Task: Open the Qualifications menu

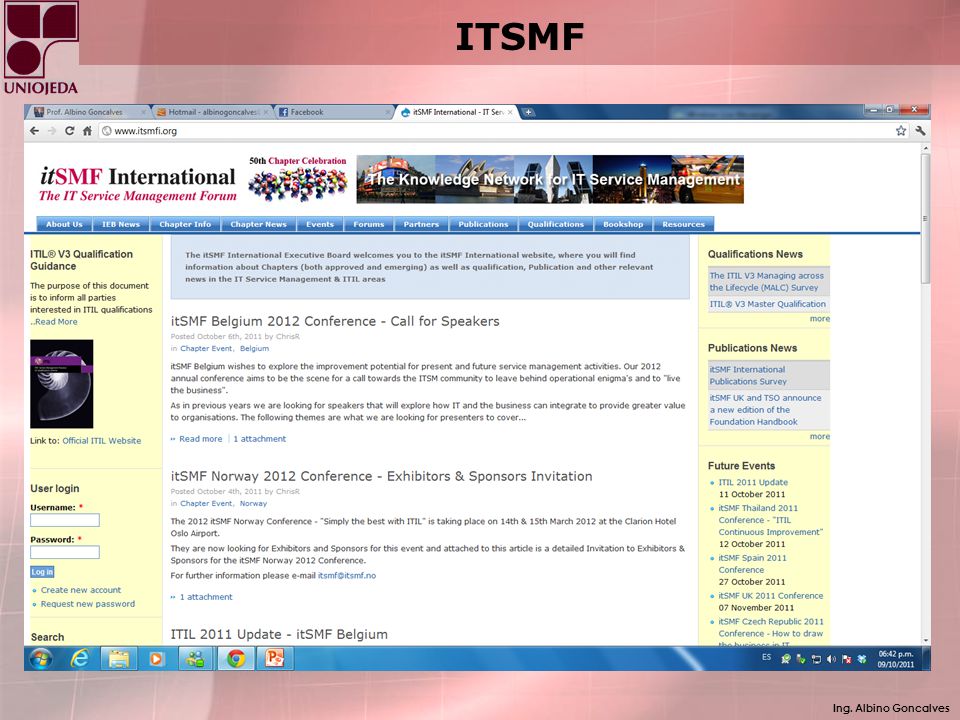Action: click(555, 224)
